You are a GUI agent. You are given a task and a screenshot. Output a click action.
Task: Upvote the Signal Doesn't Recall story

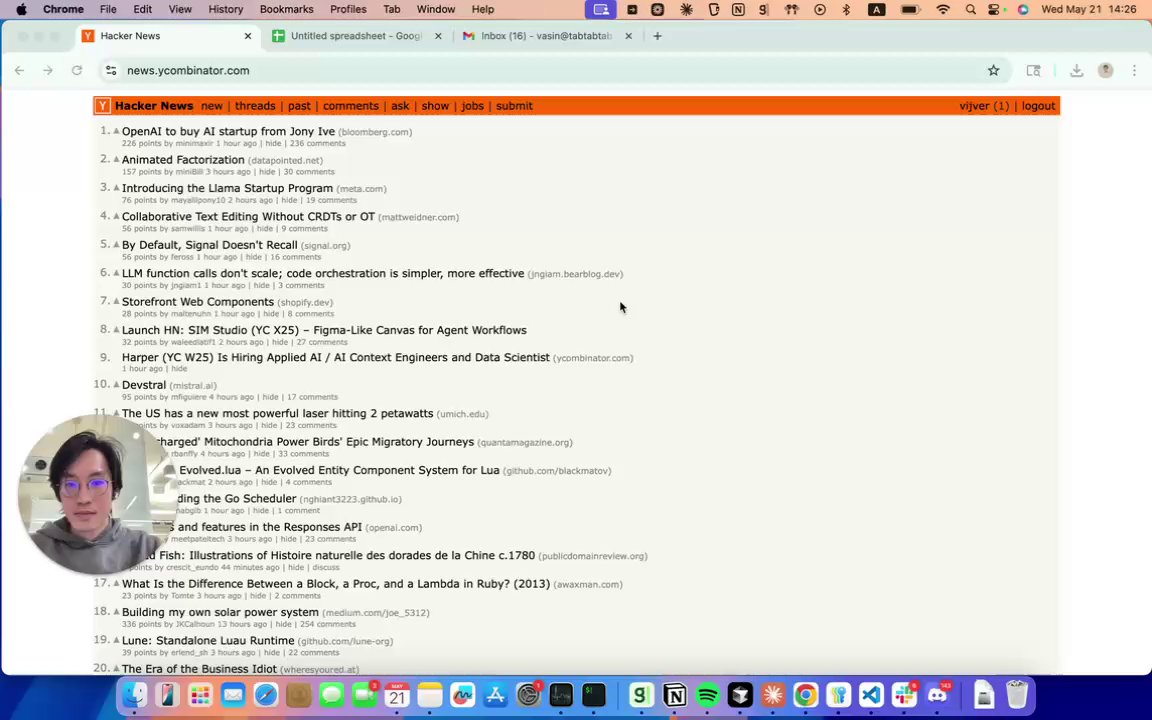click(116, 244)
